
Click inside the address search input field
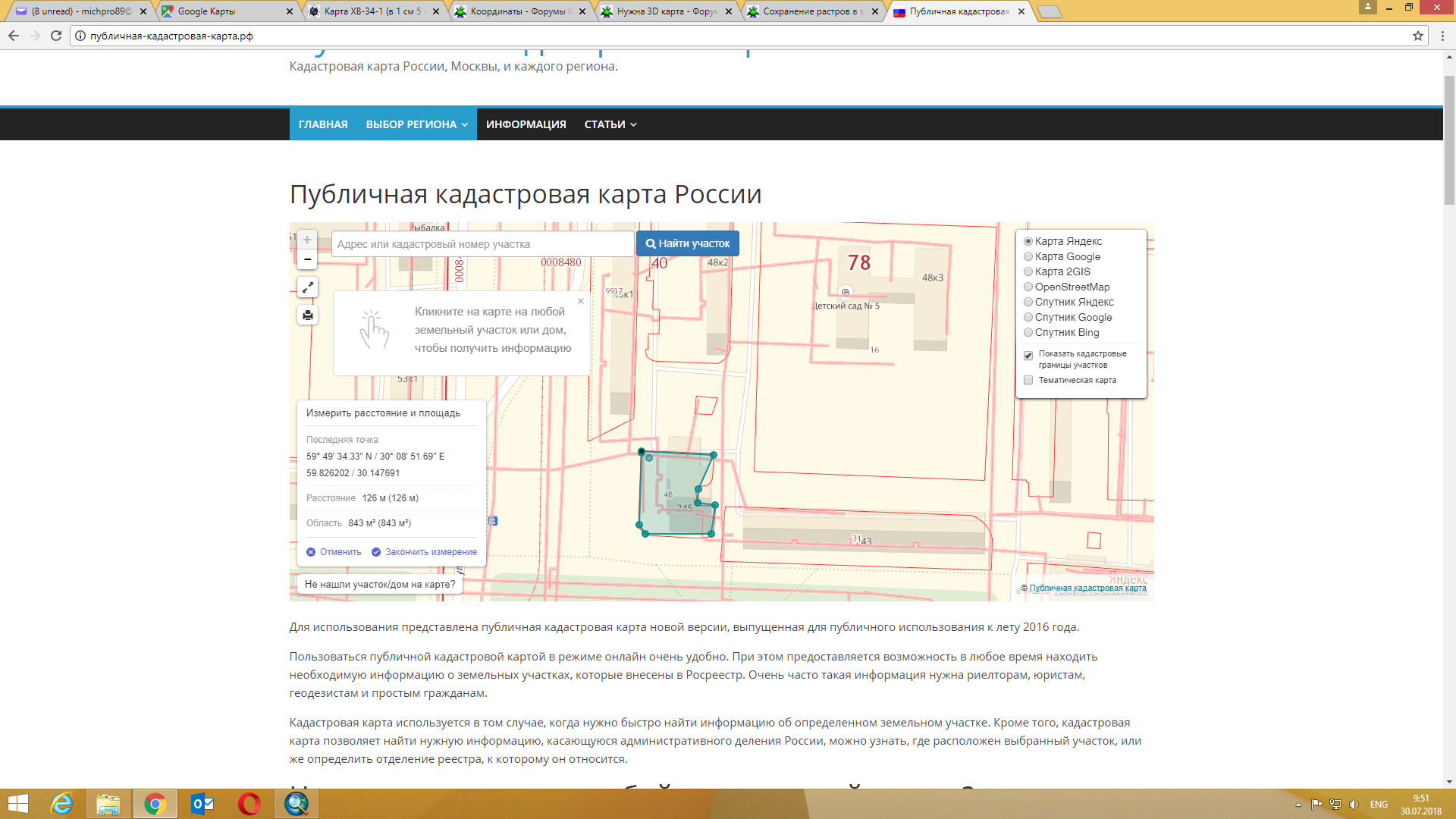tap(482, 243)
